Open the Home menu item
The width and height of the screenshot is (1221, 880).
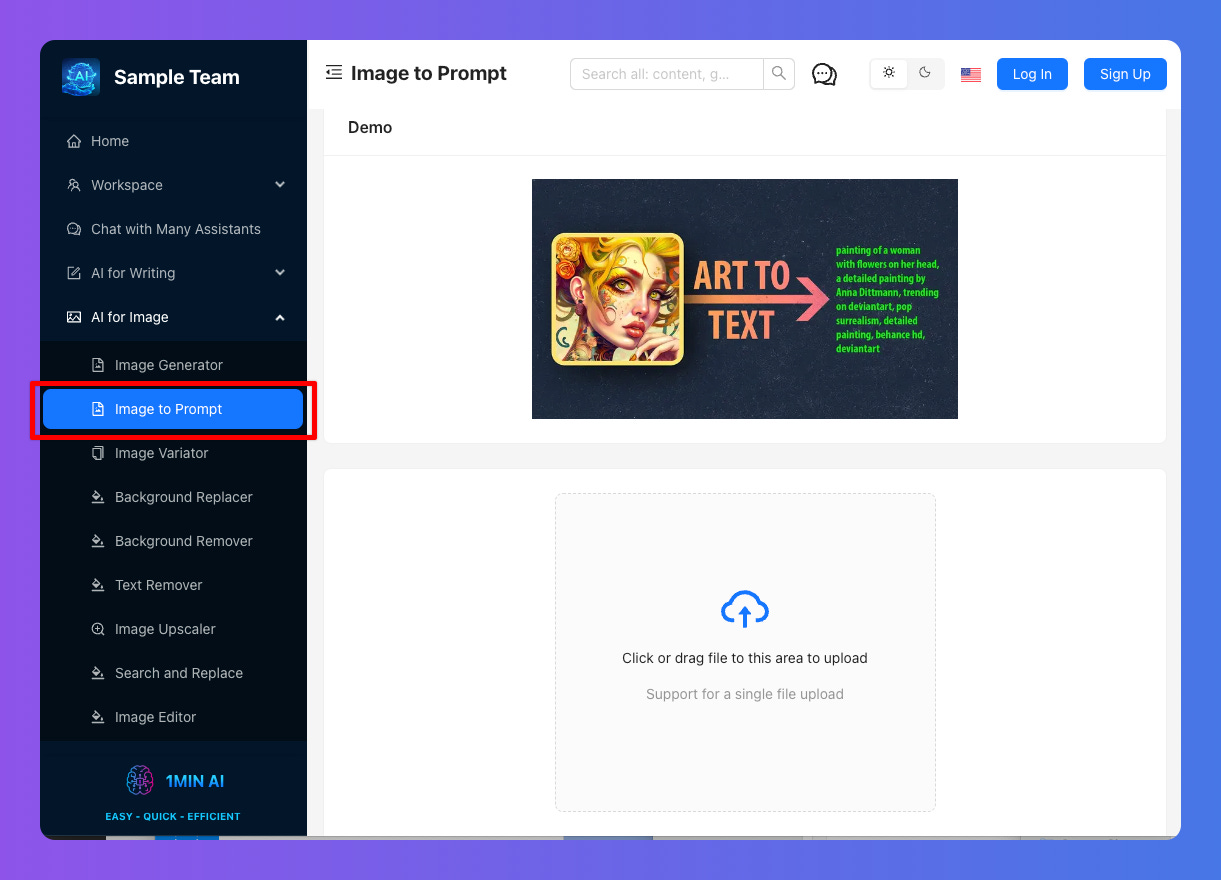coord(173,141)
